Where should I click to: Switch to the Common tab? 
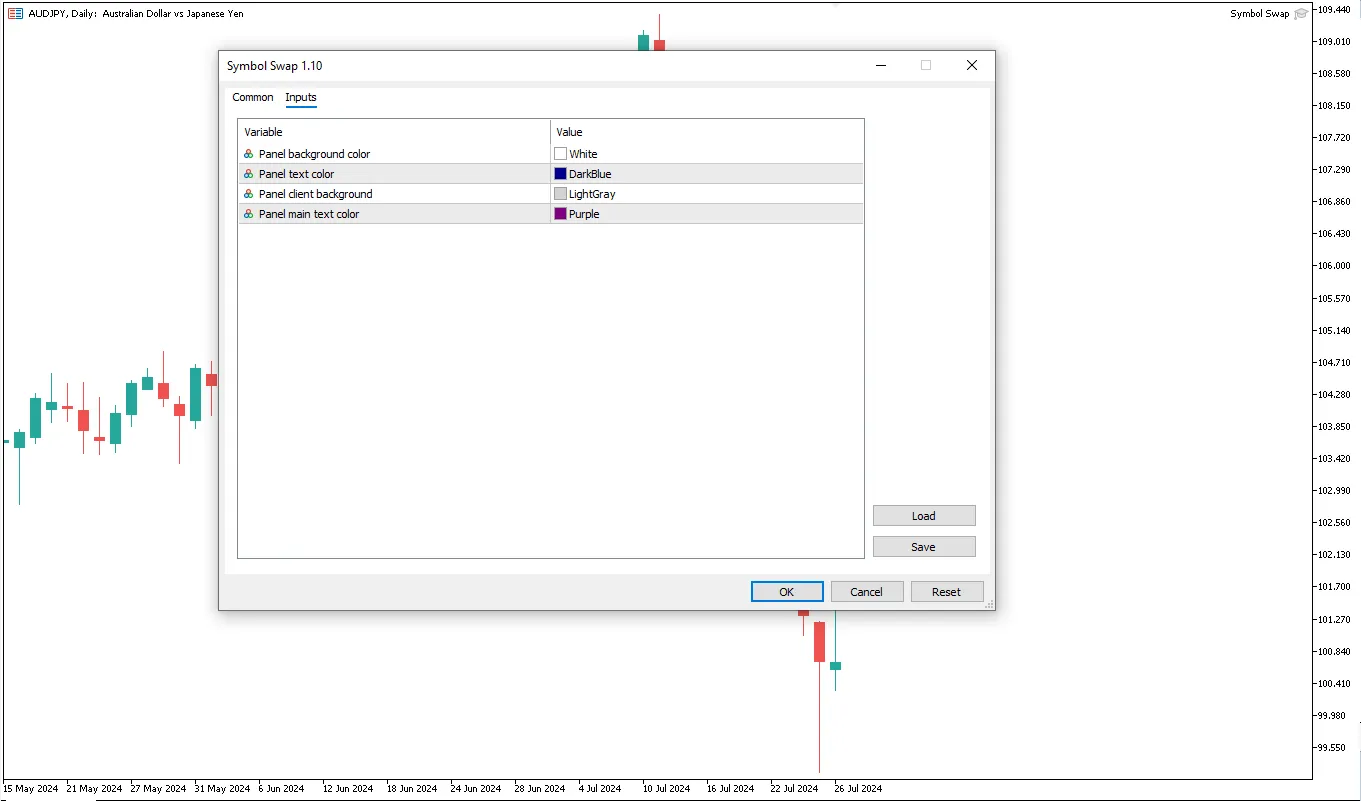click(252, 97)
